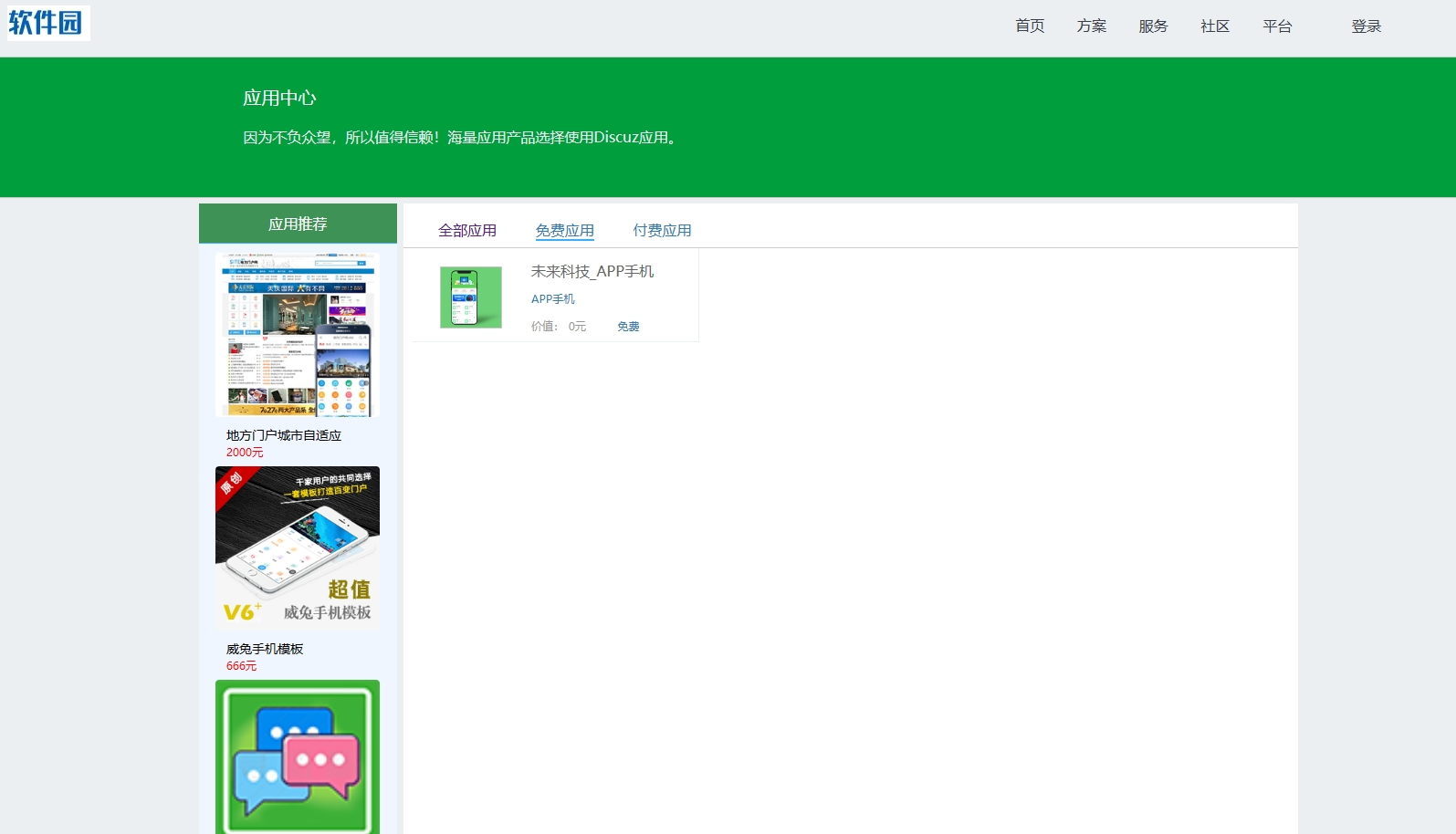Image resolution: width=1456 pixels, height=834 pixels.
Task: Open the 地方门户城市自适应 title link
Action: coord(284,436)
